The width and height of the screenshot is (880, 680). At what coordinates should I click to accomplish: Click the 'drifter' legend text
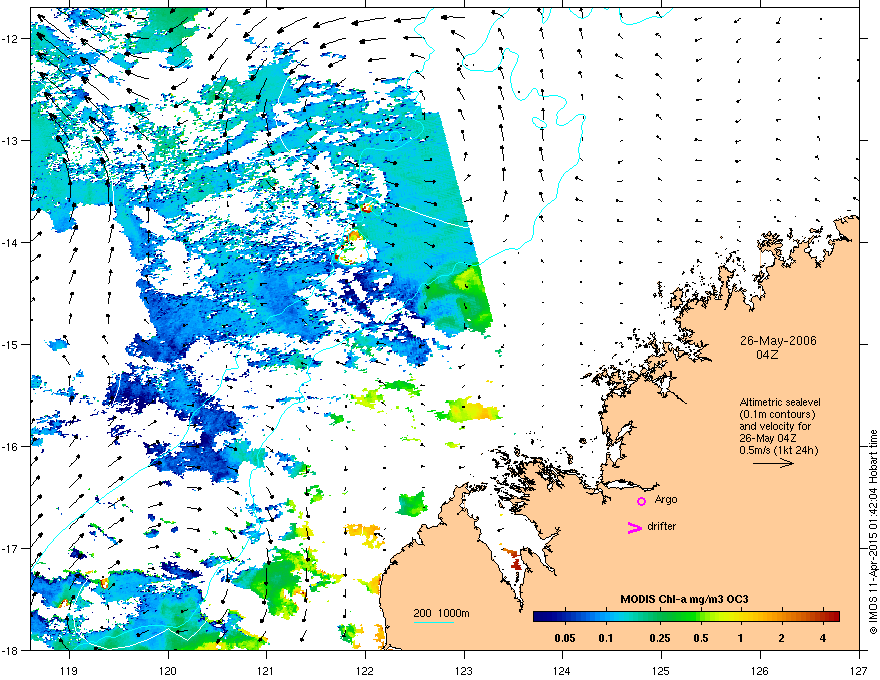pos(662,526)
